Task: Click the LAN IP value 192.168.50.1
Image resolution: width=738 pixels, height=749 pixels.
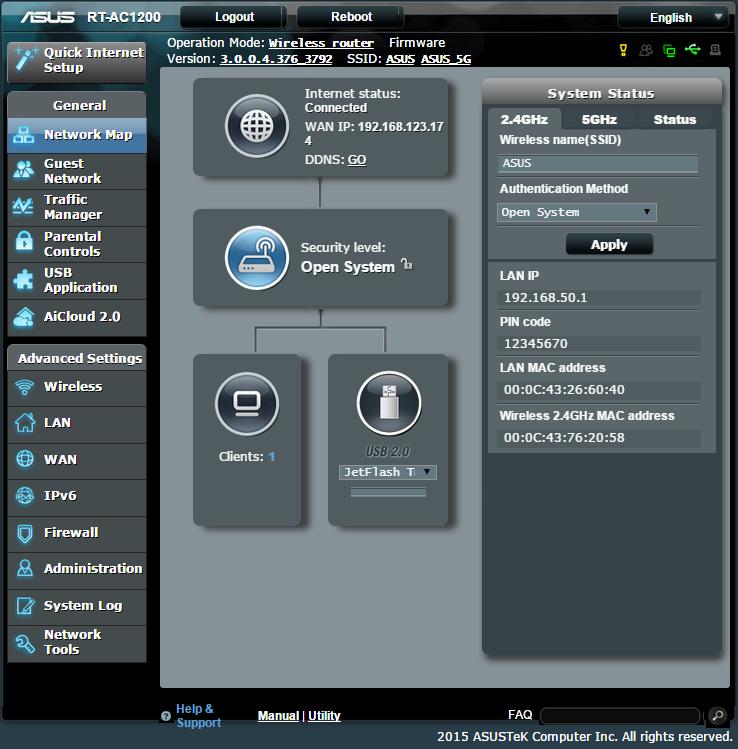Action: (545, 298)
